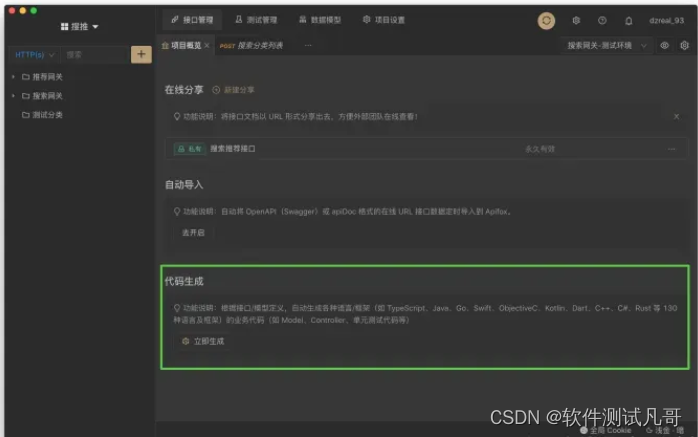The height and width of the screenshot is (437, 698).
Task: Open the HTTP(s) protocol filter dropdown
Action: point(35,54)
